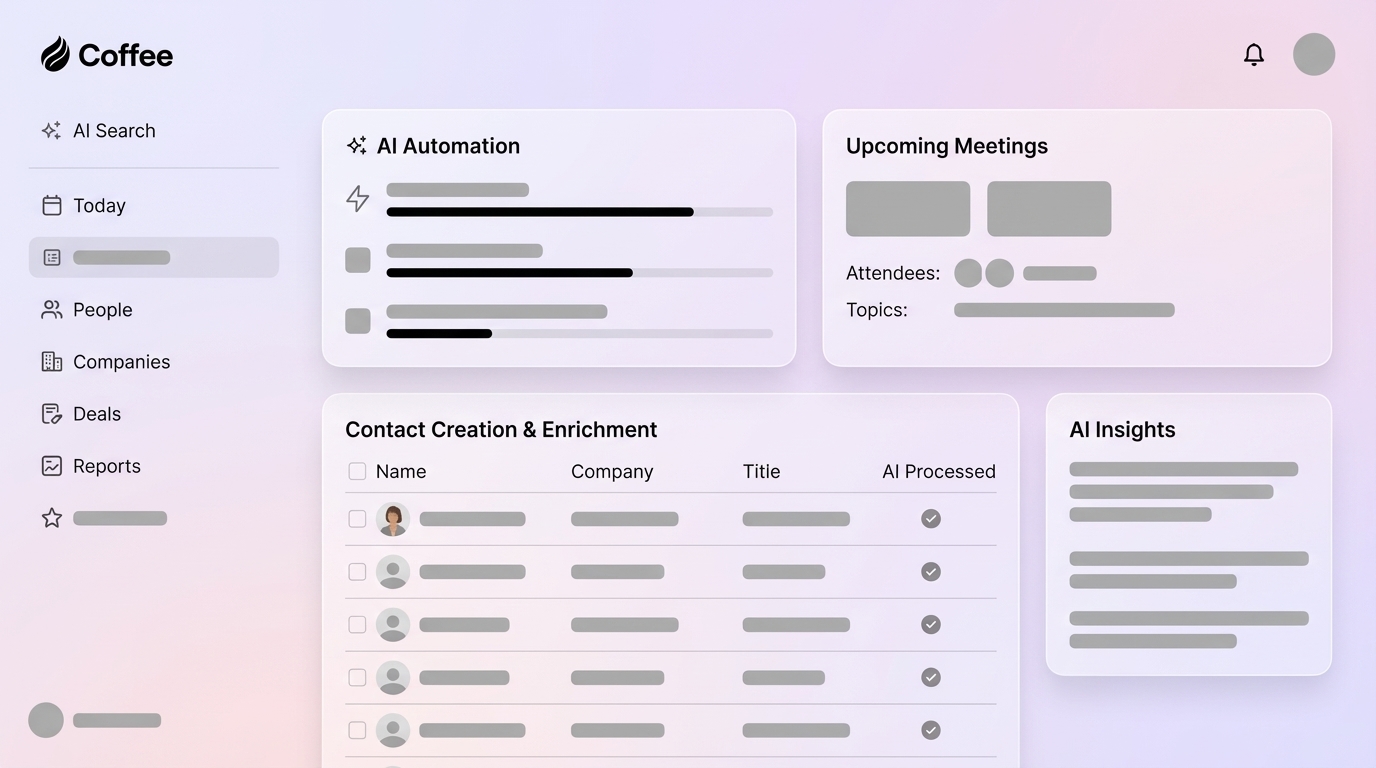The image size is (1376, 768).
Task: Open notifications via the bell icon
Action: (x=1253, y=54)
